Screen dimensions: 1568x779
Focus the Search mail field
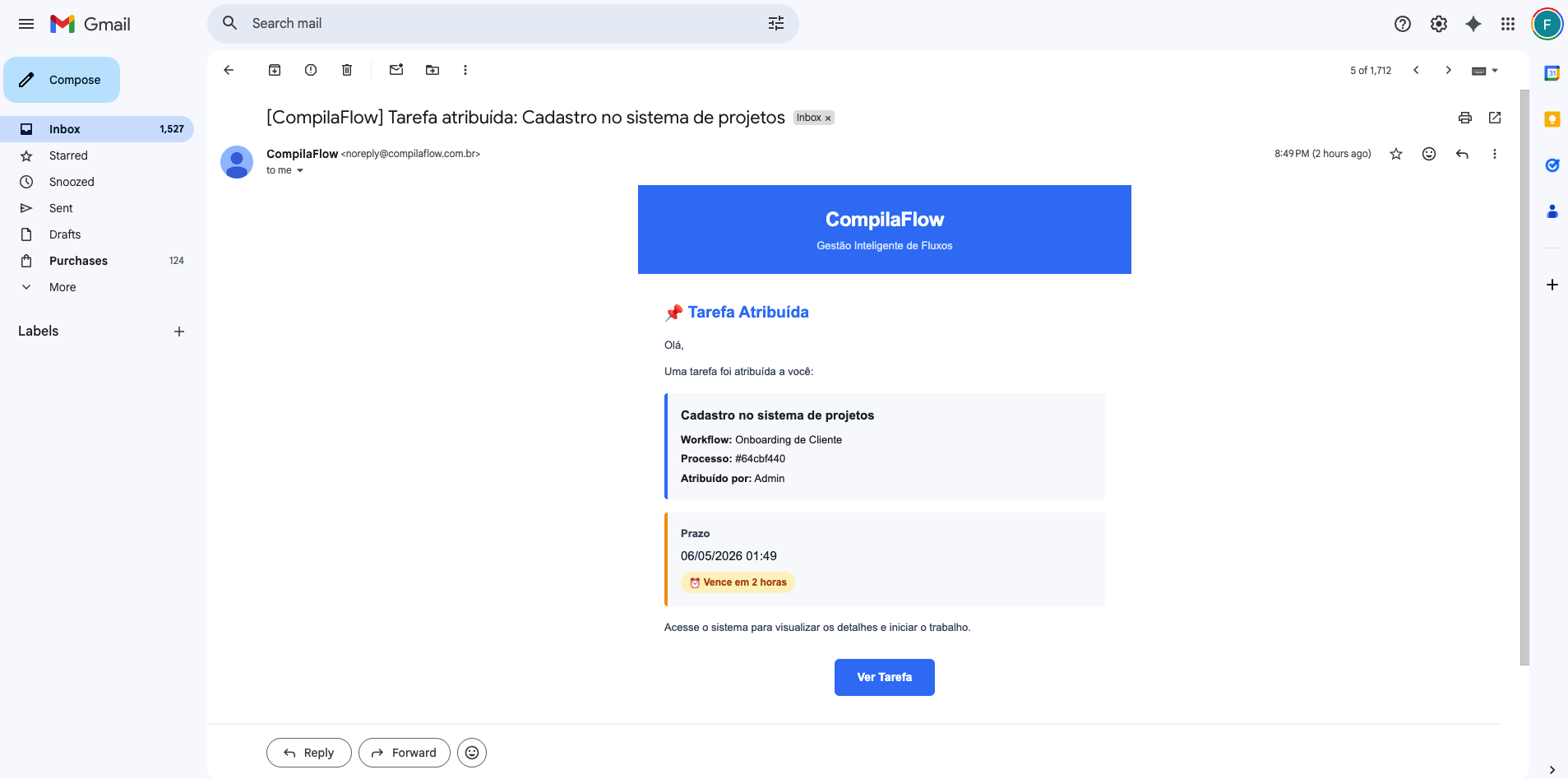point(502,23)
